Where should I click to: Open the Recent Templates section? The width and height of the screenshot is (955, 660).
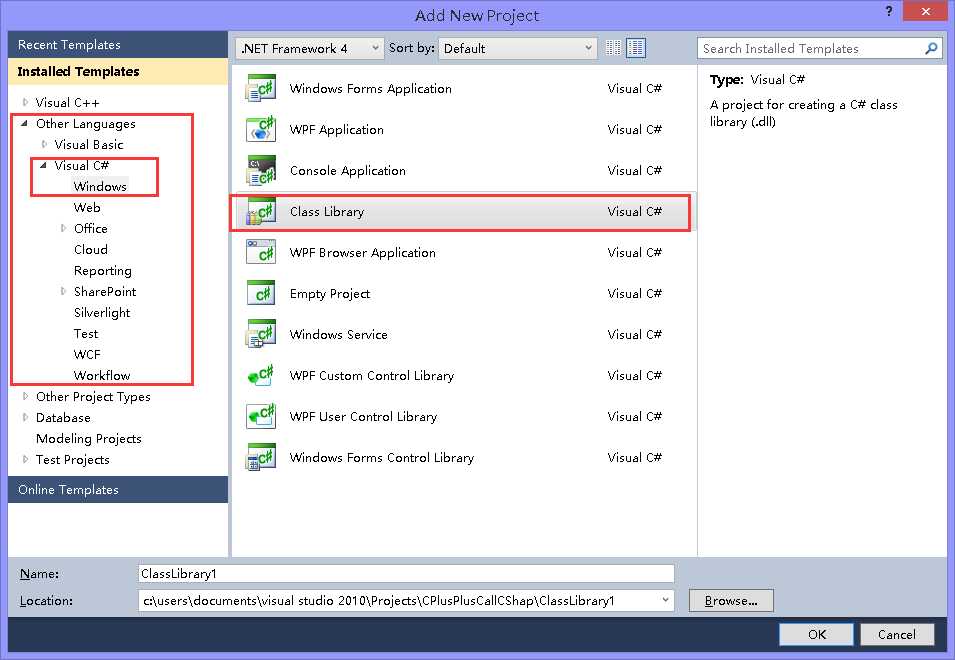click(x=118, y=44)
